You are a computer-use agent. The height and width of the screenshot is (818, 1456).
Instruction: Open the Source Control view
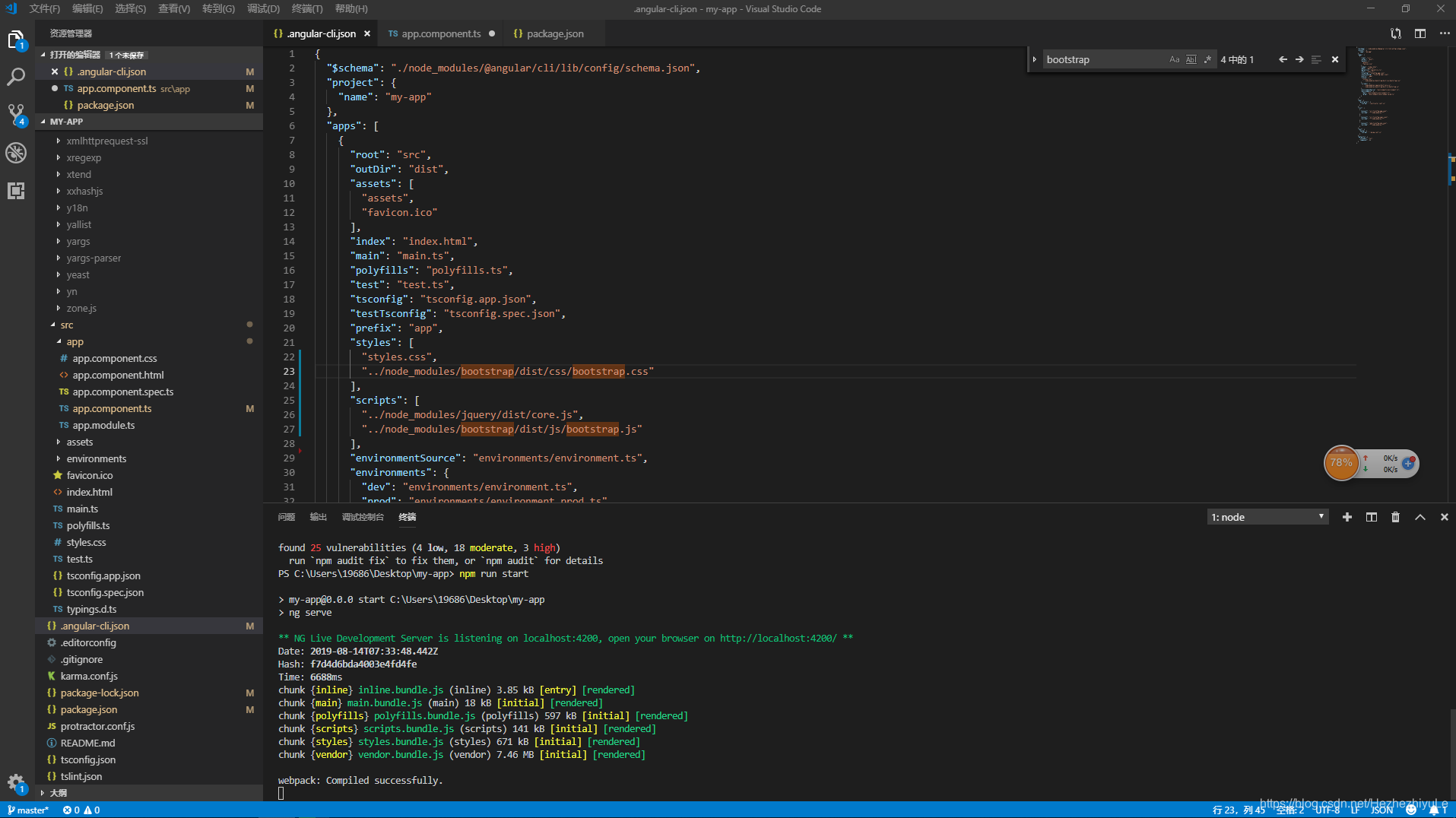16,115
